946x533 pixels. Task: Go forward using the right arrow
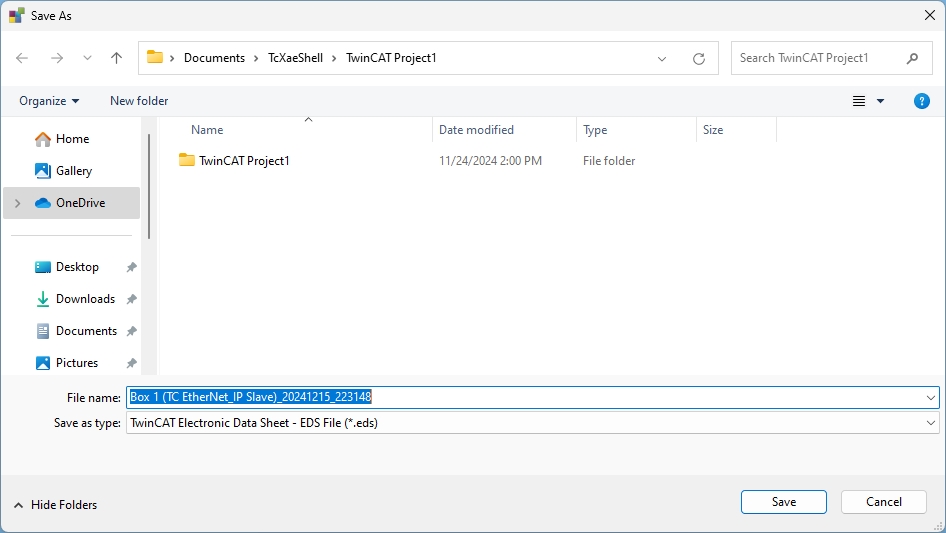[x=57, y=58]
